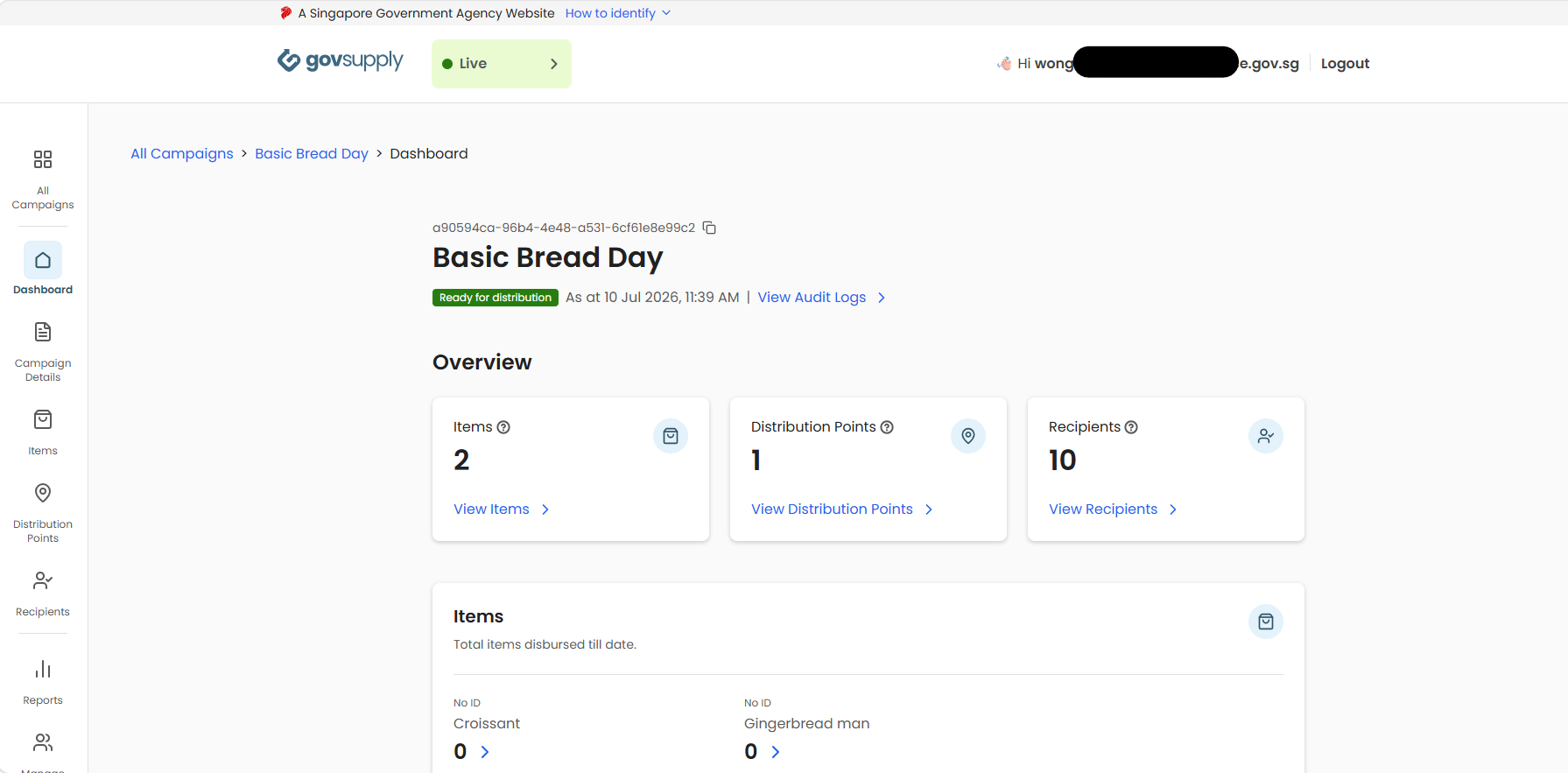1568x773 pixels.
Task: Click the person icon on Recipients card
Action: tap(1266, 436)
